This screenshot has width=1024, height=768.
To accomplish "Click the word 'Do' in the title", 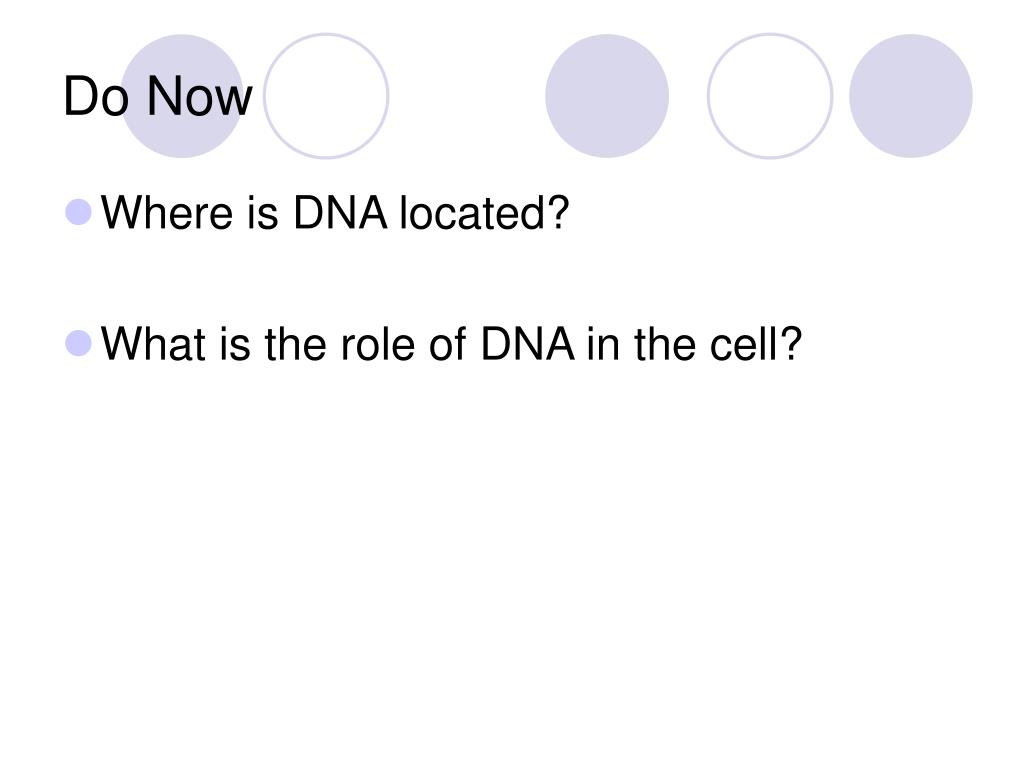I will pyautogui.click(x=95, y=97).
